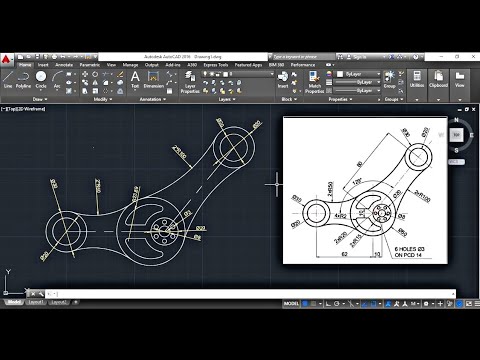The width and height of the screenshot is (480, 360).
Task: Expand the Properties panel
Action: pyautogui.click(x=340, y=99)
